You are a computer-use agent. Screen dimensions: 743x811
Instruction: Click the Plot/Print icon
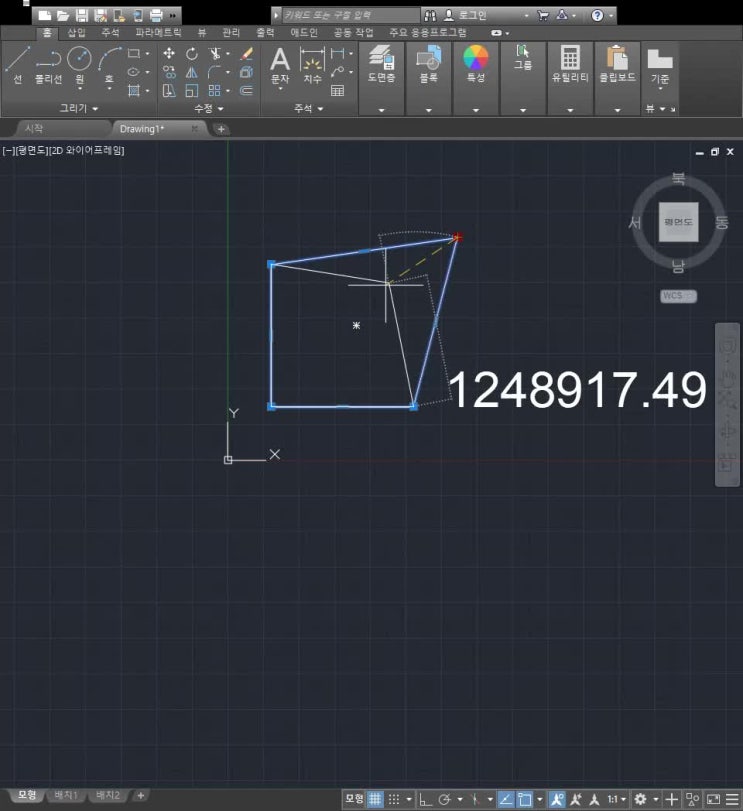(156, 16)
